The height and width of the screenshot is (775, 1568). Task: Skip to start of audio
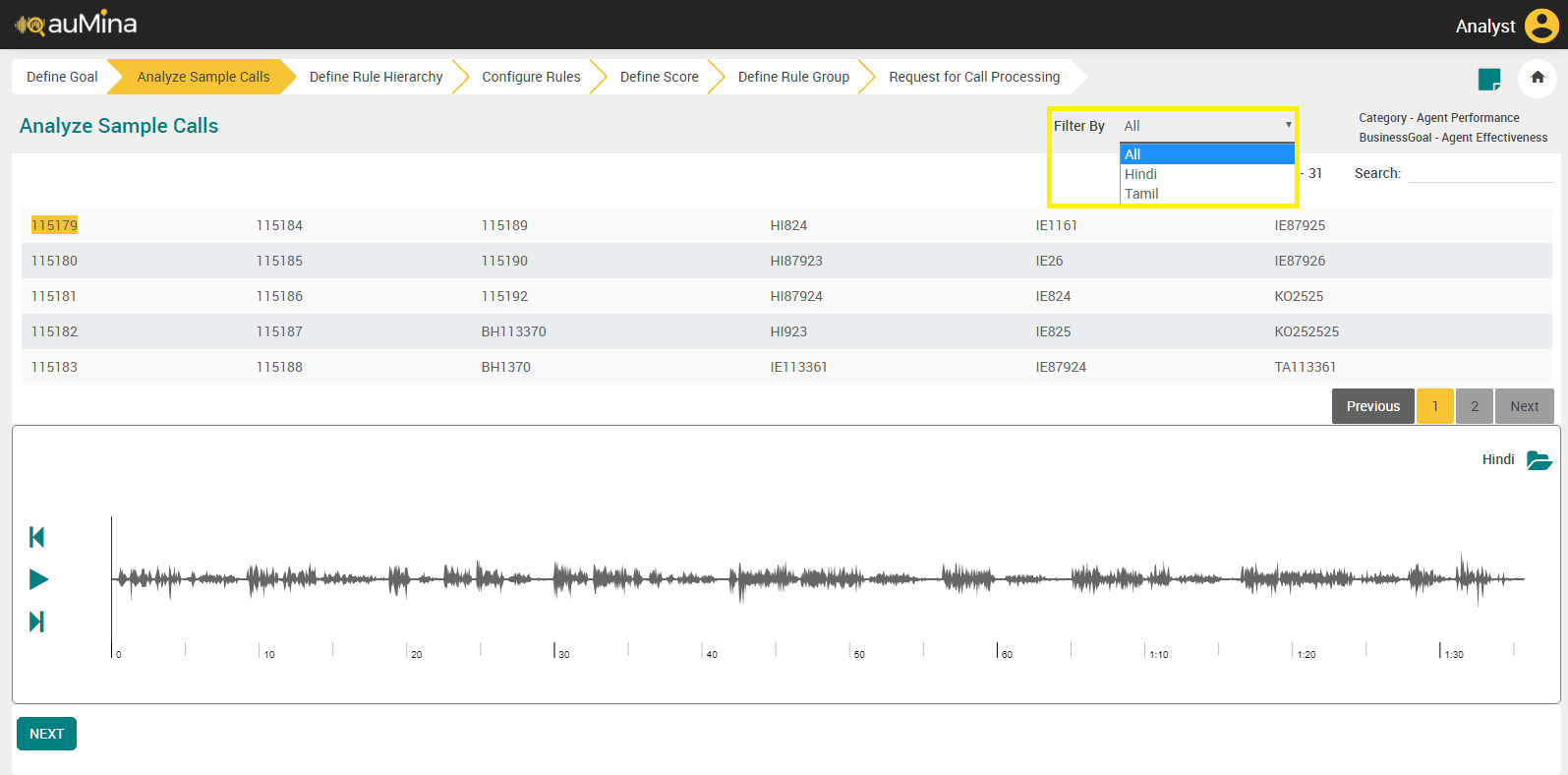pyautogui.click(x=37, y=537)
